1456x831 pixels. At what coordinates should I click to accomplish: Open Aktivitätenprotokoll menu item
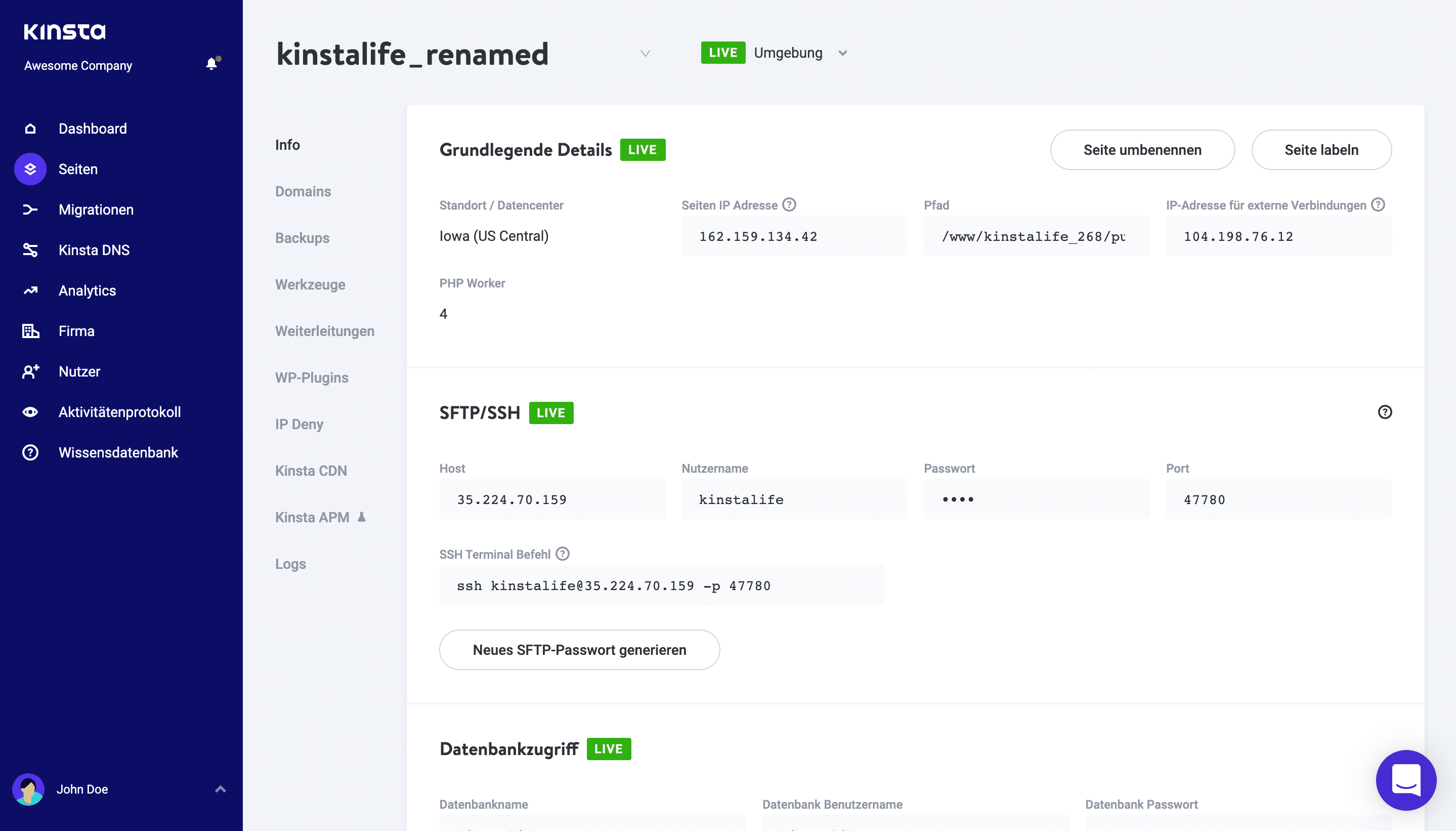pyautogui.click(x=119, y=412)
